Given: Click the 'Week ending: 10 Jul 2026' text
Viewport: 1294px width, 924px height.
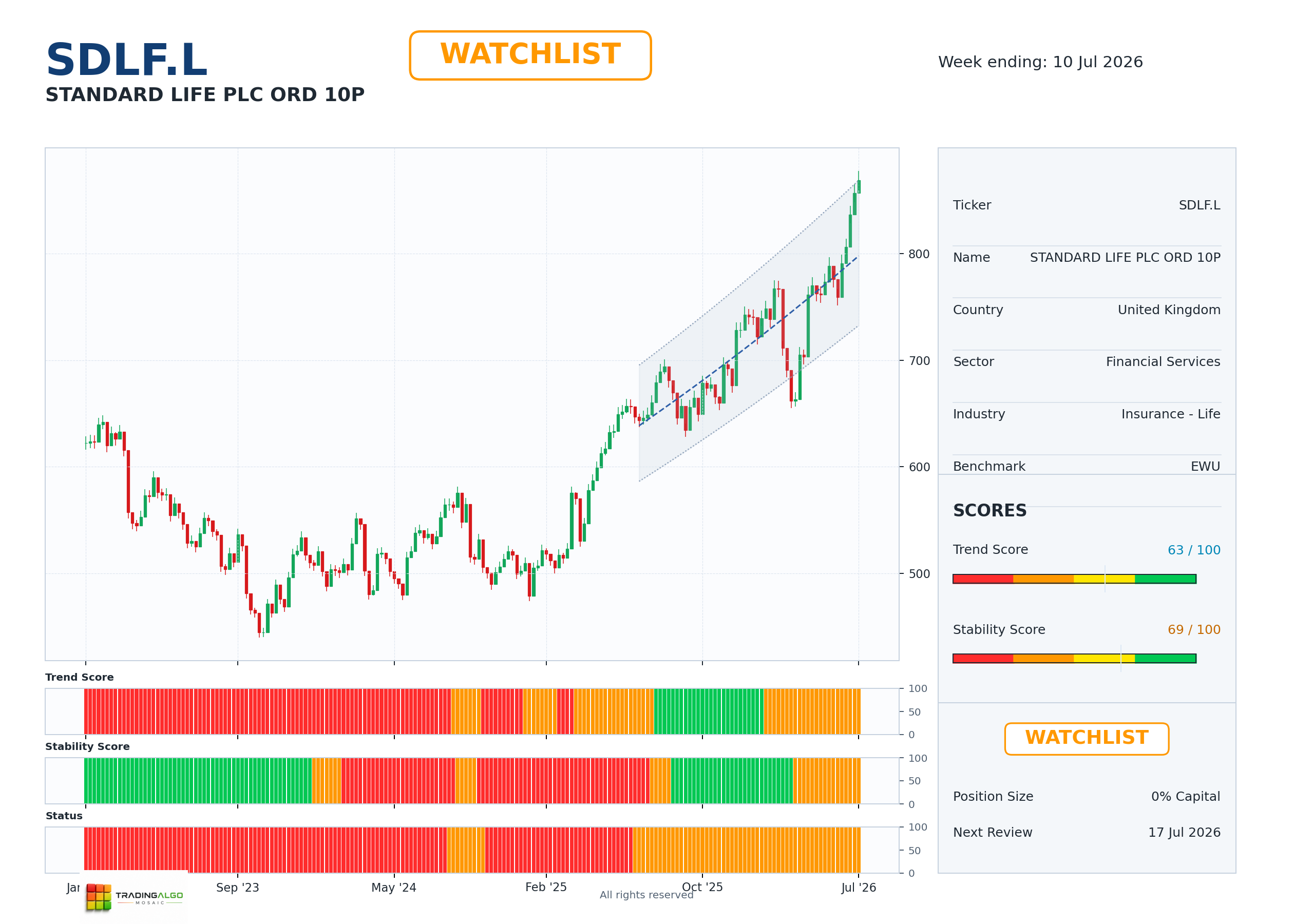Looking at the screenshot, I should coord(1040,62).
